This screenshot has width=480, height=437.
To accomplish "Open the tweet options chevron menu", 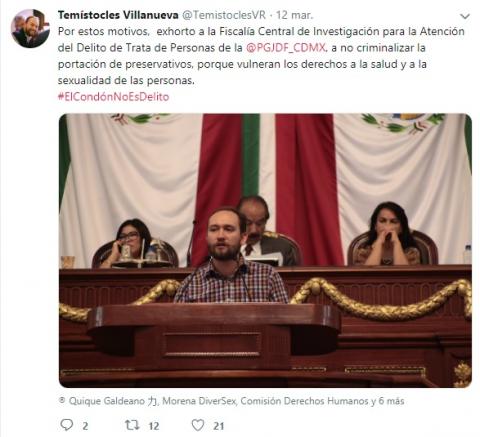I will (465, 16).
